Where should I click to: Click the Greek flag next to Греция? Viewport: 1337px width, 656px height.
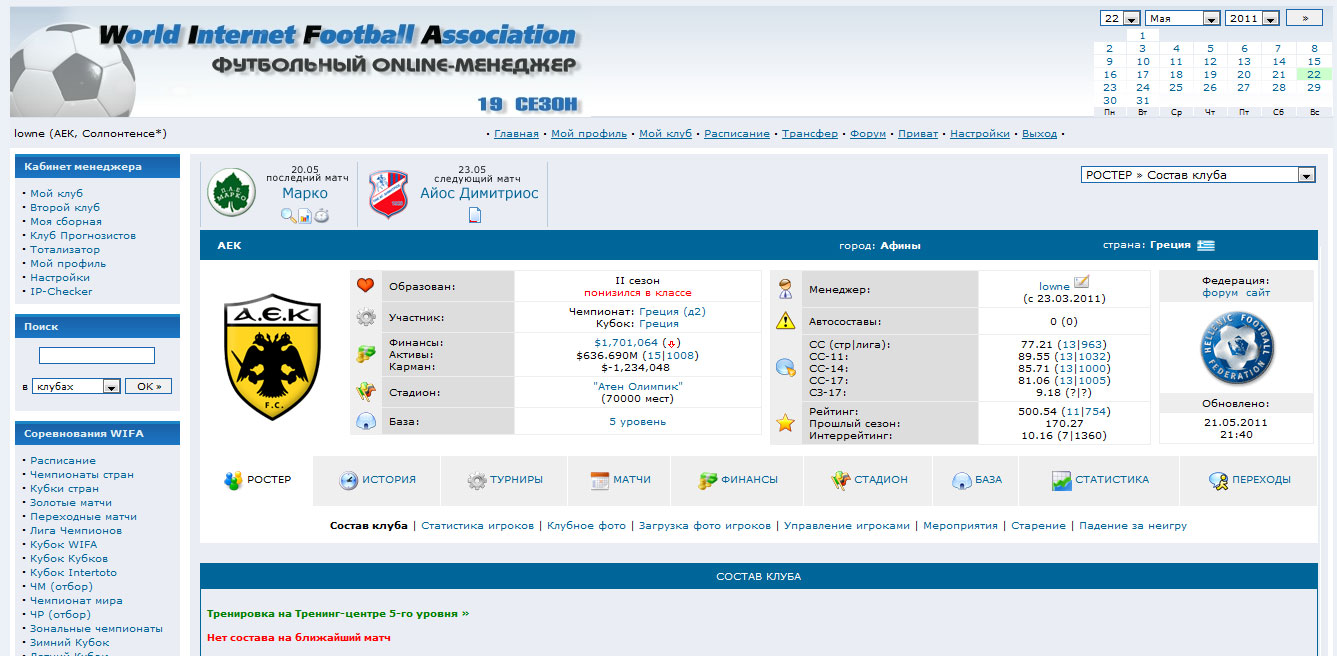click(1206, 245)
